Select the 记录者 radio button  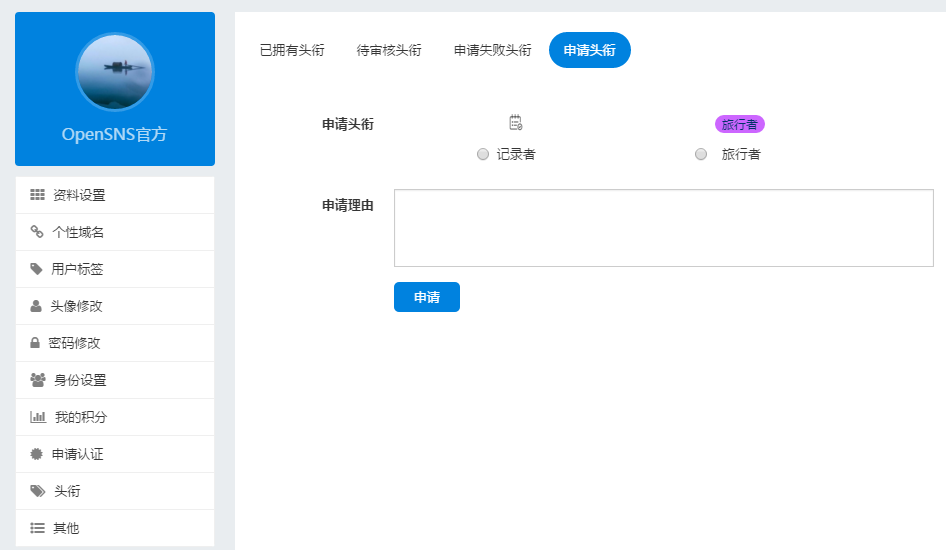[x=483, y=154]
